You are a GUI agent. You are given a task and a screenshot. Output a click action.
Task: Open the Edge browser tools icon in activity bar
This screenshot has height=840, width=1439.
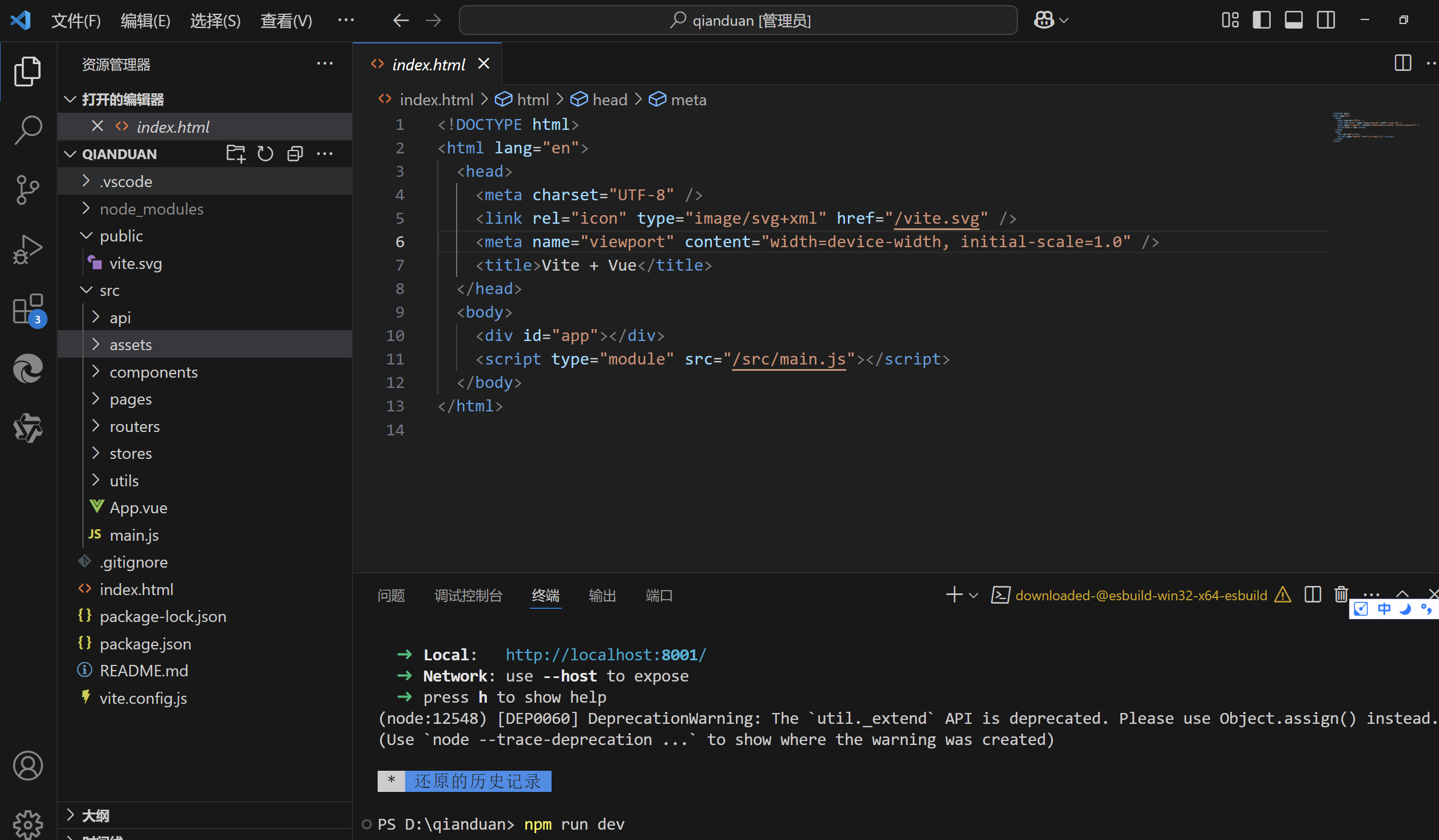(27, 368)
